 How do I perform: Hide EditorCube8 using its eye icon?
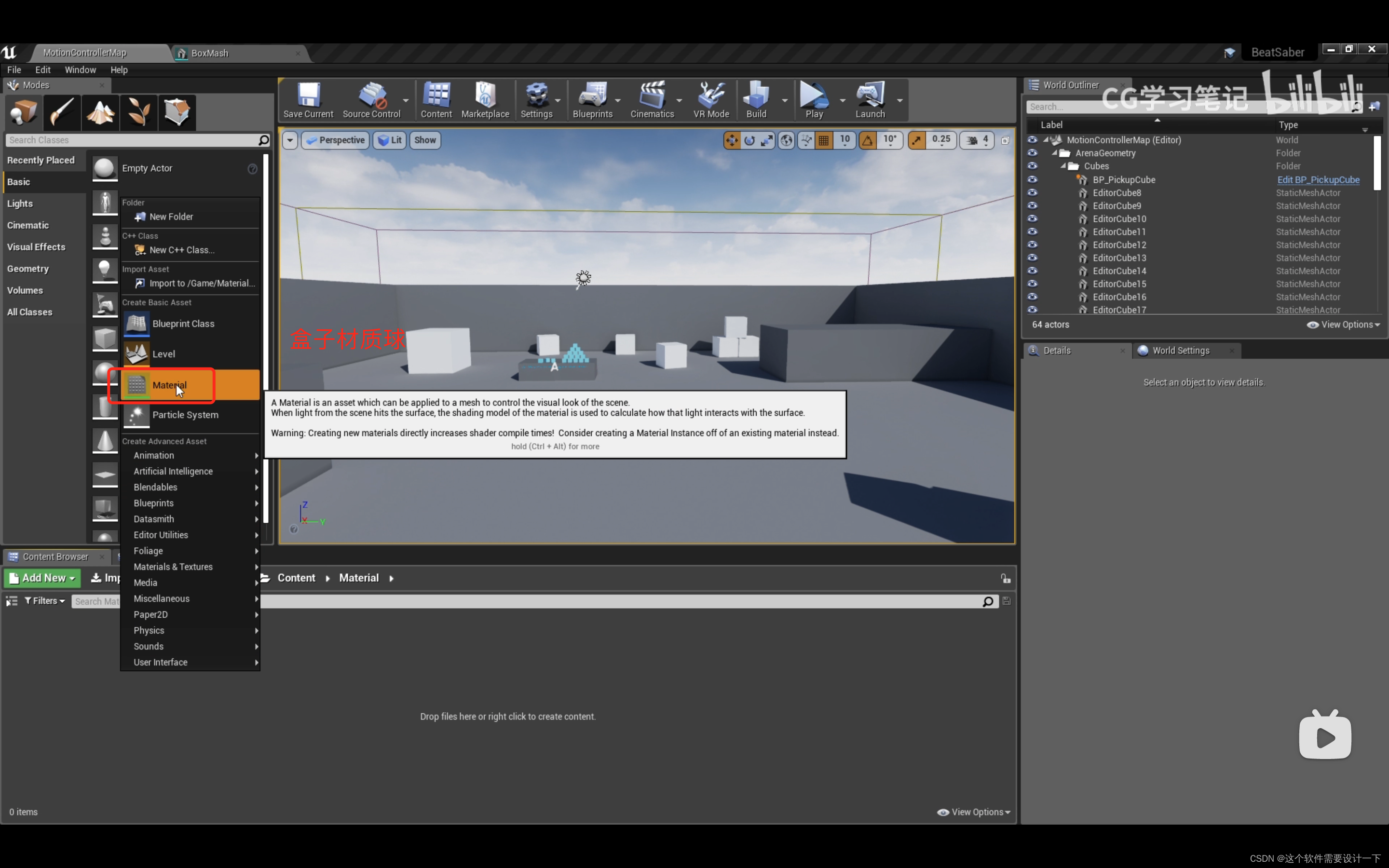(x=1032, y=192)
